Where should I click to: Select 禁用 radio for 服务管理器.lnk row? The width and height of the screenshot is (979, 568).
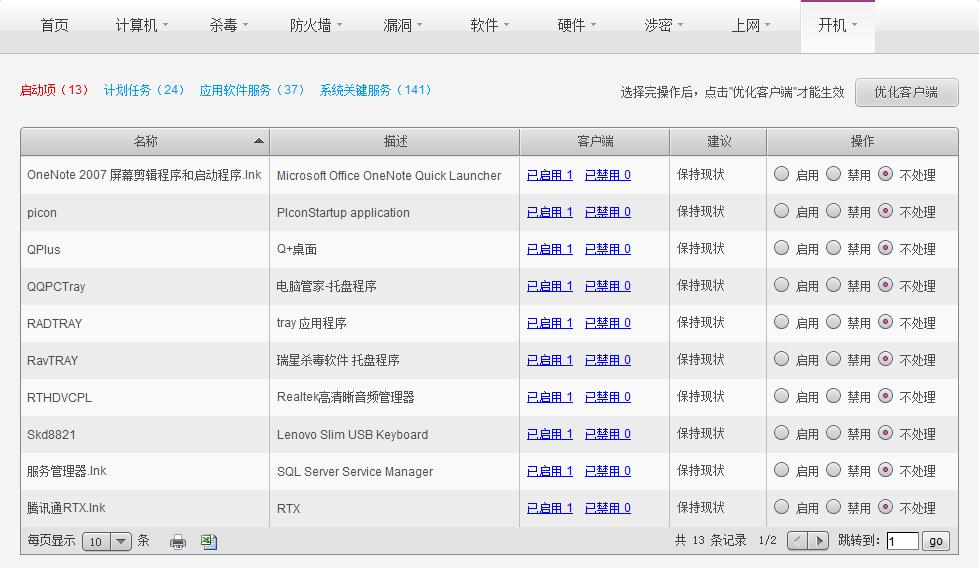[834, 470]
